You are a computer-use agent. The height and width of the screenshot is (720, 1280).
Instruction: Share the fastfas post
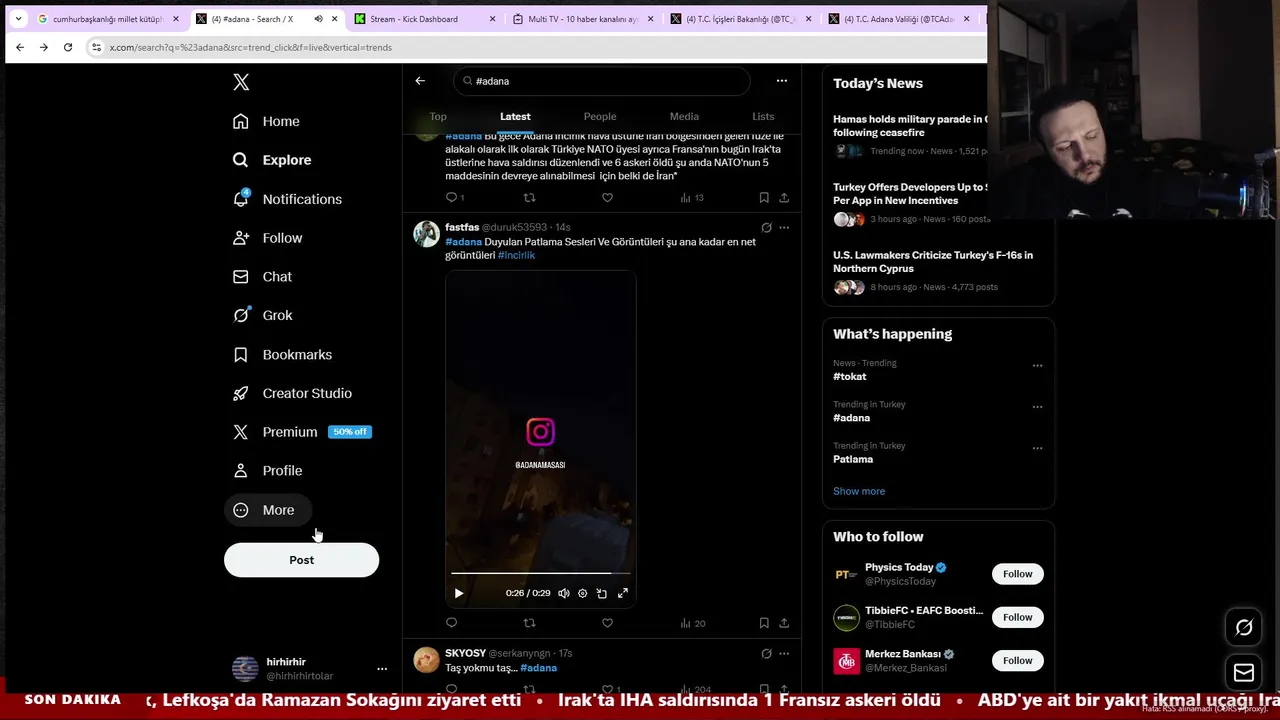tap(784, 623)
